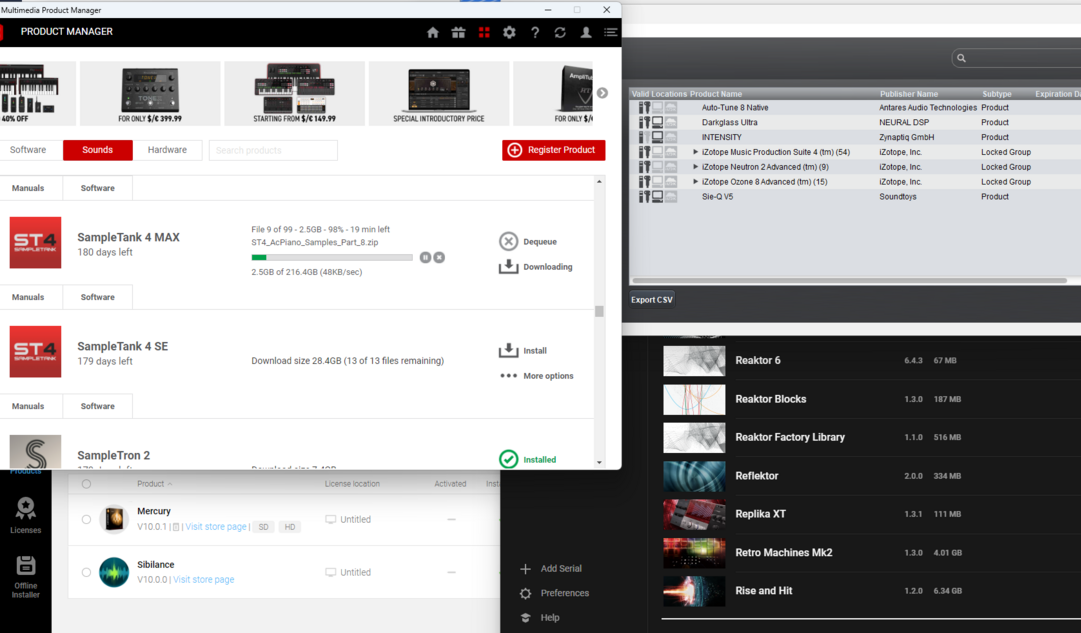
Task: Click the Product Manager vertical scrollbar thumb
Action: coord(599,311)
